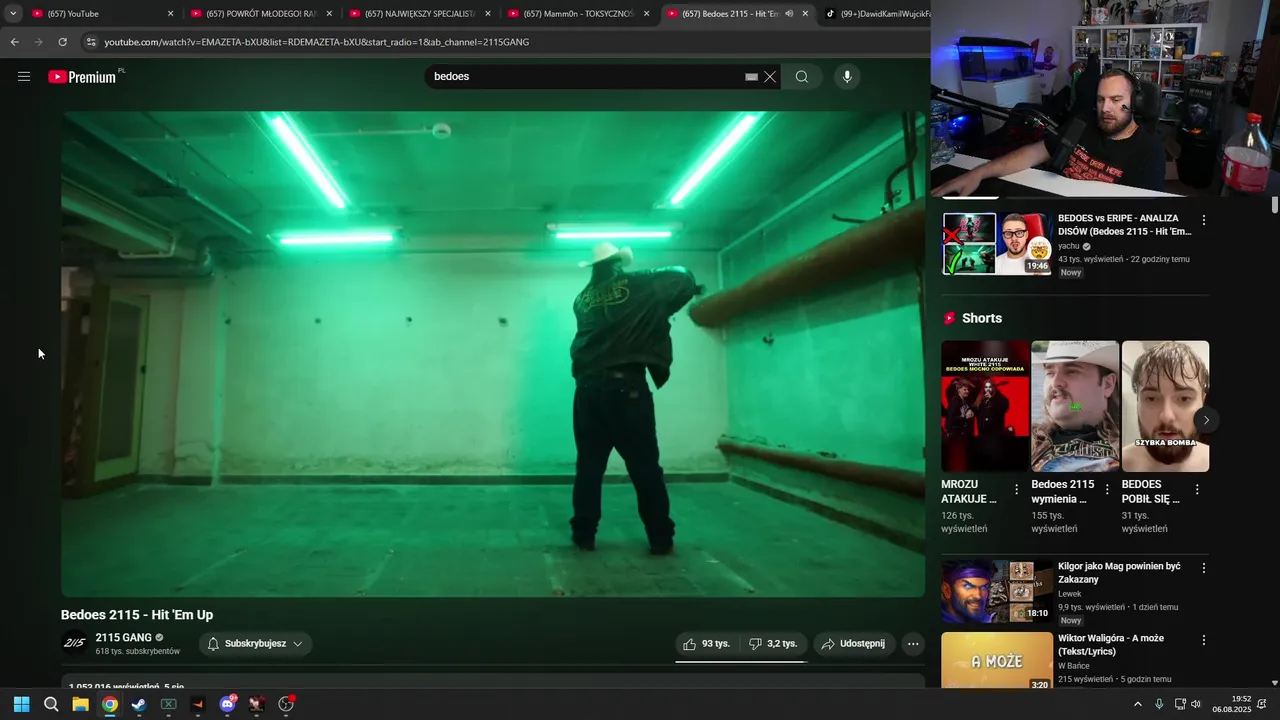Image resolution: width=1280 pixels, height=720 pixels.
Task: Open site information icon in address bar
Action: tap(91, 42)
